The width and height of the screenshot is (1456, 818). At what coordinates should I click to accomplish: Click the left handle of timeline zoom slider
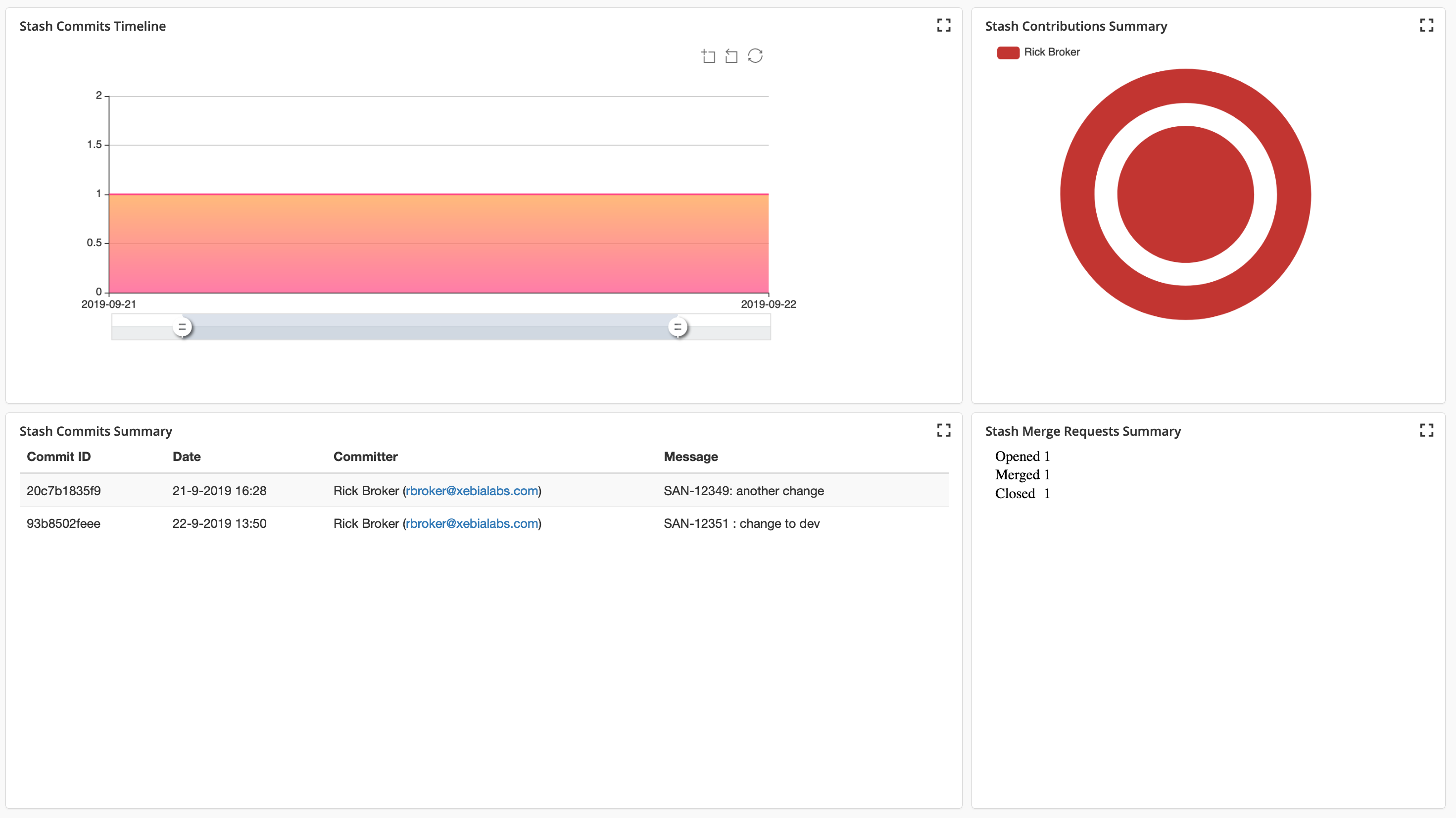click(x=182, y=327)
